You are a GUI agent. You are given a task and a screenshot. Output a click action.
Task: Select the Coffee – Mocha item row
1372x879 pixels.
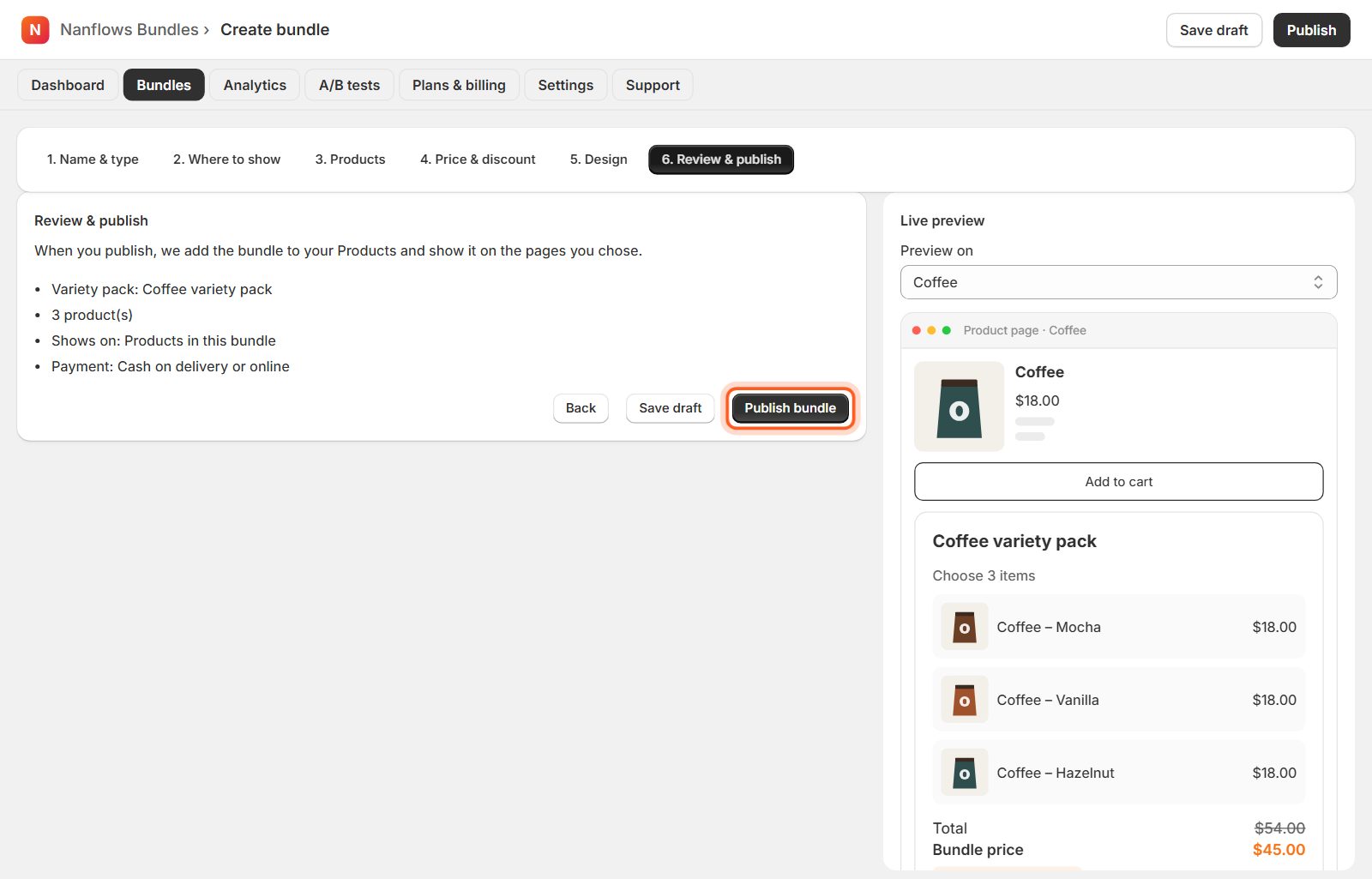coord(1118,627)
